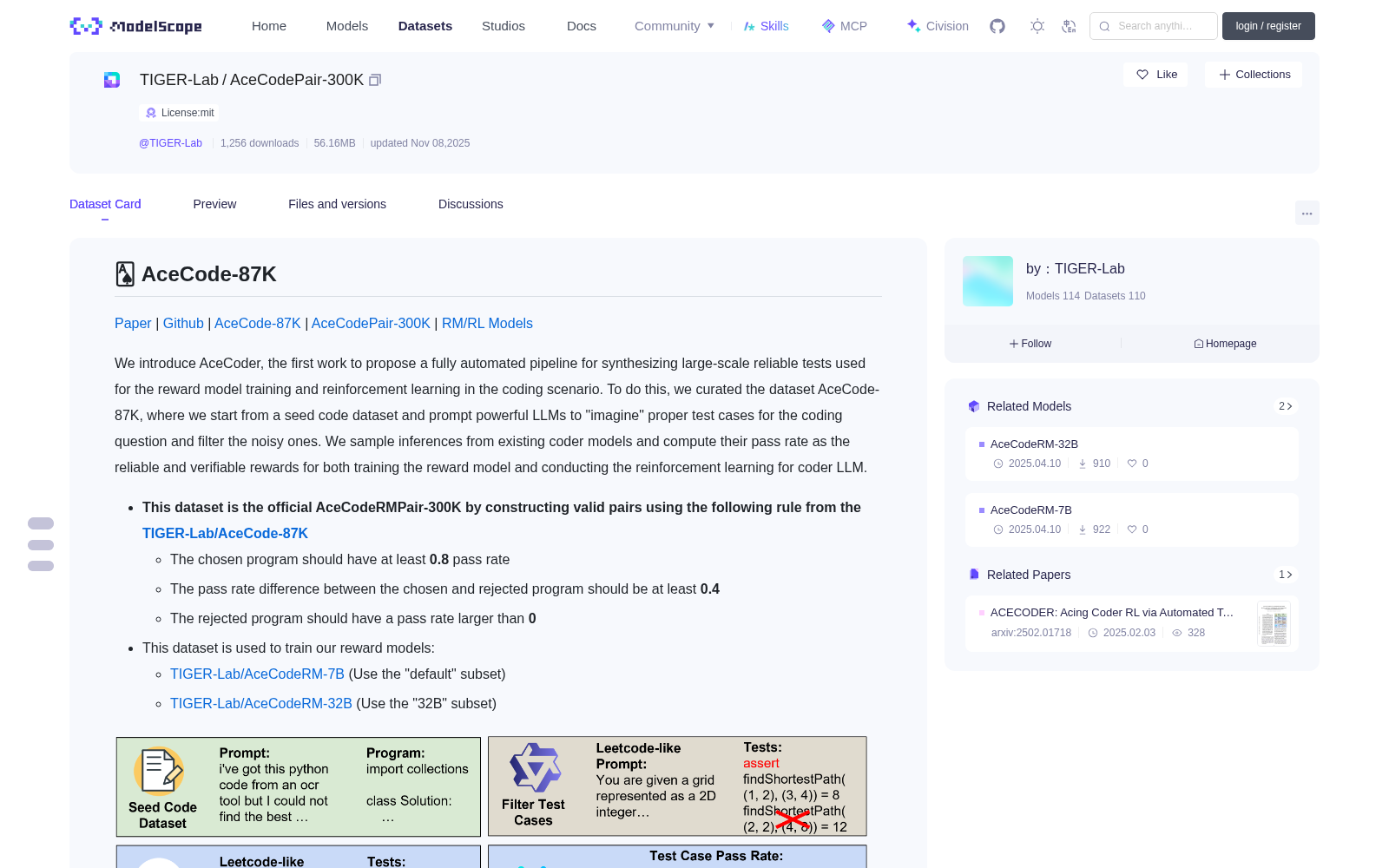Follow TIGER-Lab
Image resolution: width=1389 pixels, height=868 pixels.
[1030, 344]
